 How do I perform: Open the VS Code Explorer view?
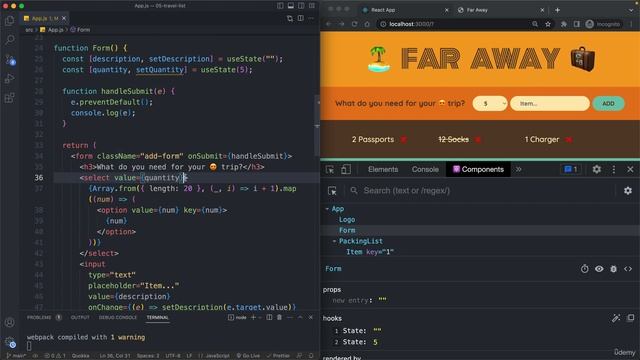coord(9,20)
